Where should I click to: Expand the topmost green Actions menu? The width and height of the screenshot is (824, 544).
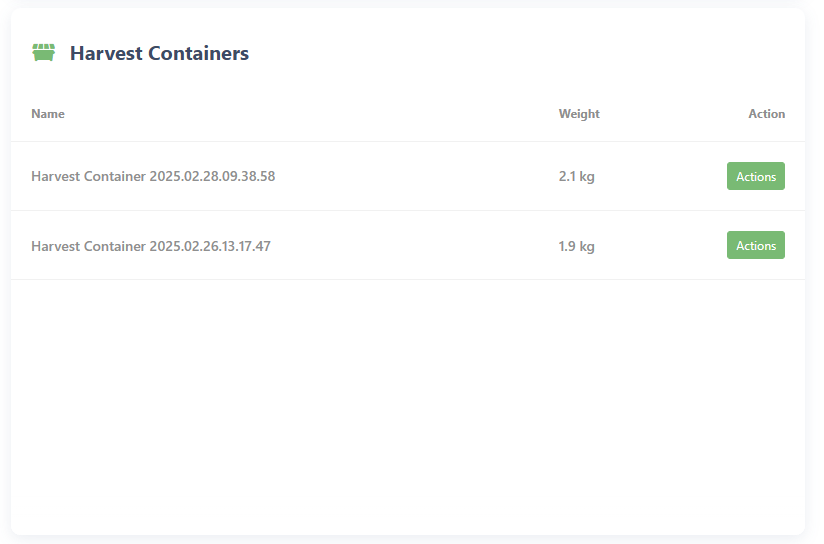pos(755,177)
